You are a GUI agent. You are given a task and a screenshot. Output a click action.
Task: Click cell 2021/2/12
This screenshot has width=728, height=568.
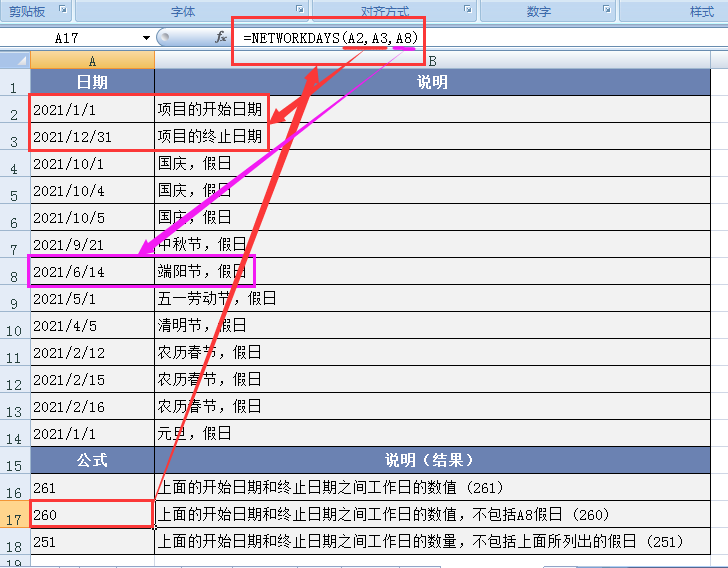92,352
